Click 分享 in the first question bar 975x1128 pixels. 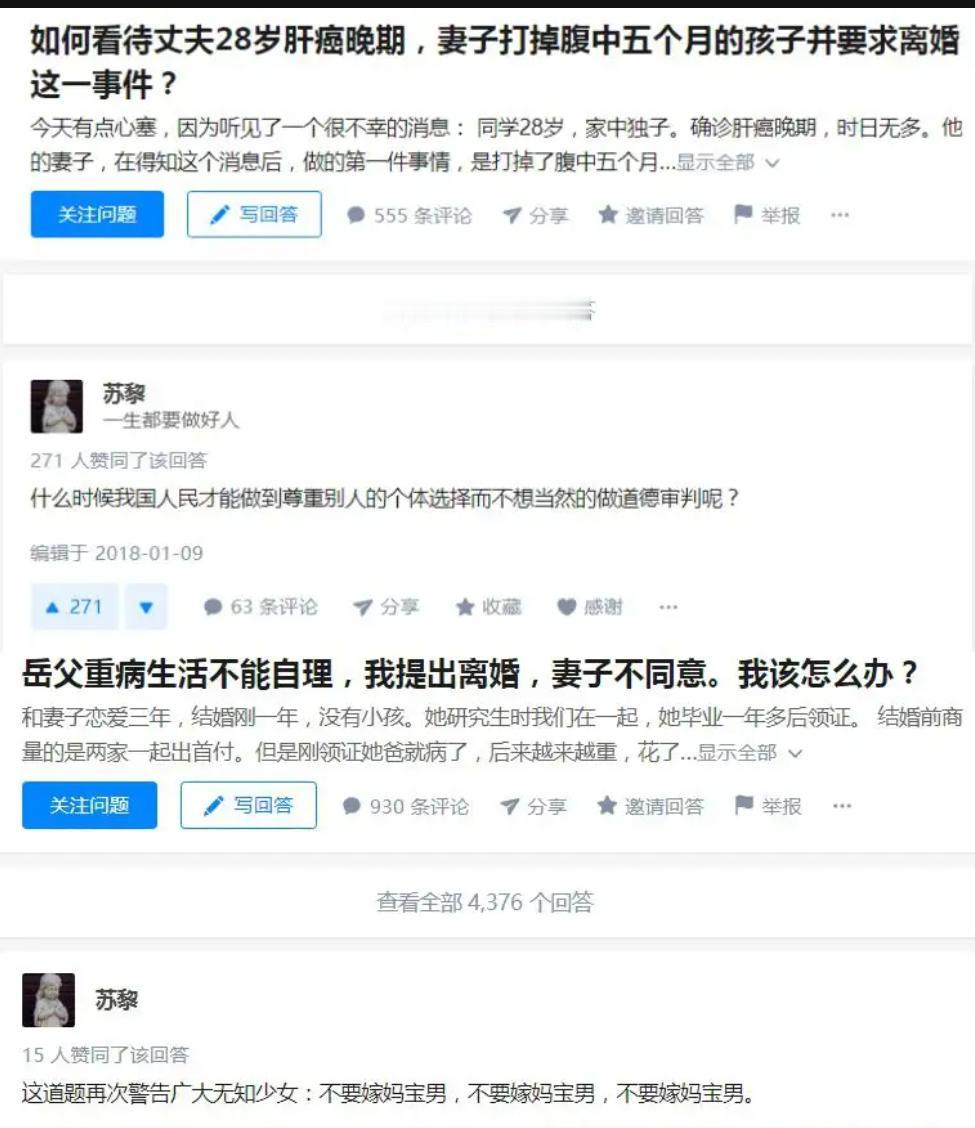pyautogui.click(x=535, y=215)
